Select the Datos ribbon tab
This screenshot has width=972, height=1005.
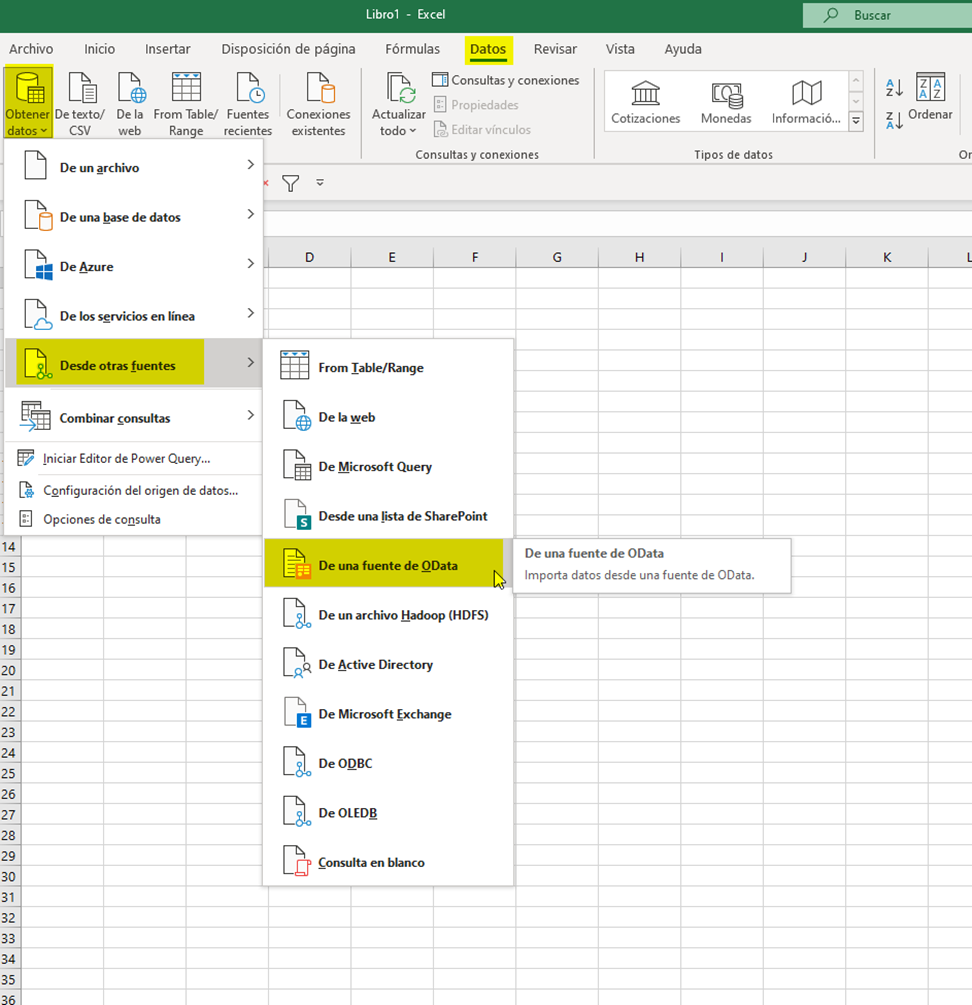point(488,49)
